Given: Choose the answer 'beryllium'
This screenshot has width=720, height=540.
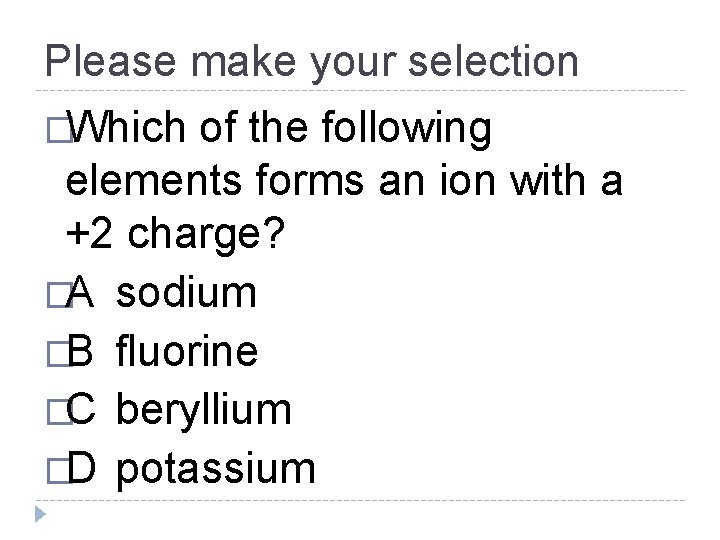Looking at the screenshot, I should pyautogui.click(x=204, y=409).
